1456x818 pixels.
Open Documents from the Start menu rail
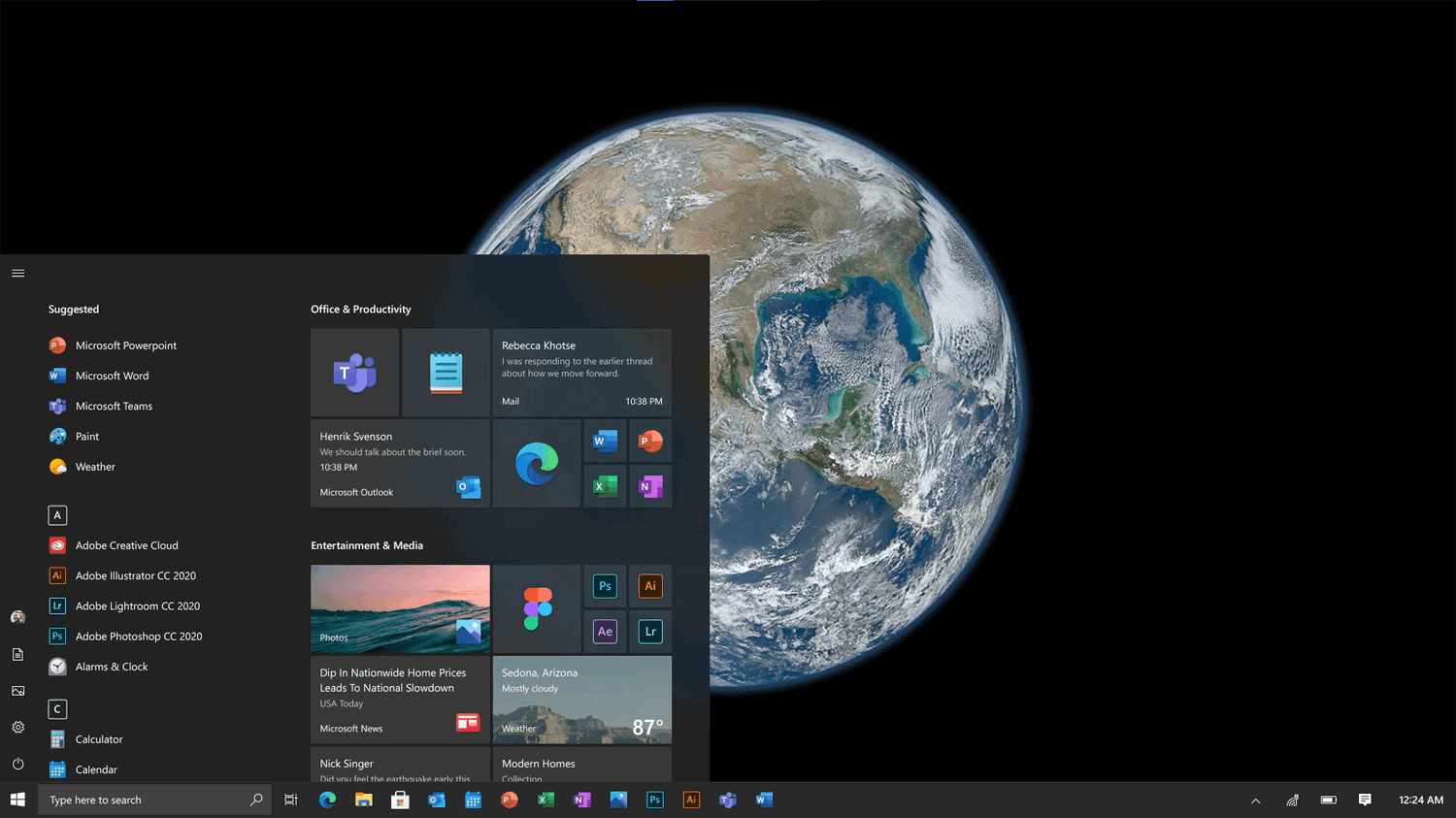coord(17,654)
